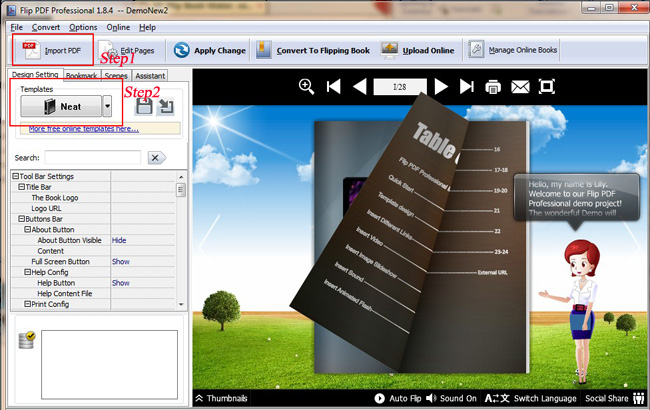650x410 pixels.
Task: Click Upload Online button
Action: [x=418, y=51]
